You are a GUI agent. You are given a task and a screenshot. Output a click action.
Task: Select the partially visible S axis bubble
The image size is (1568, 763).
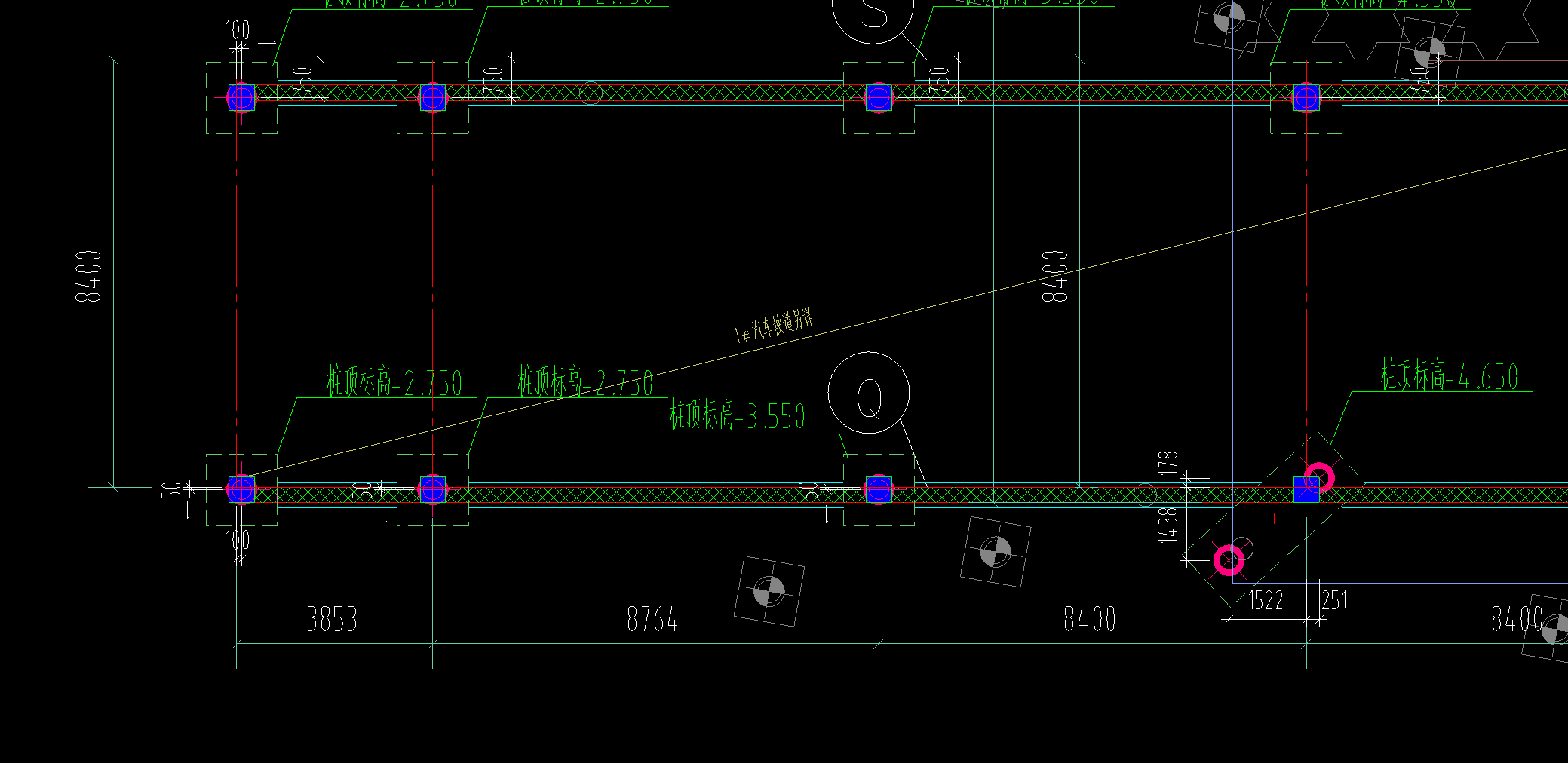tap(873, 17)
